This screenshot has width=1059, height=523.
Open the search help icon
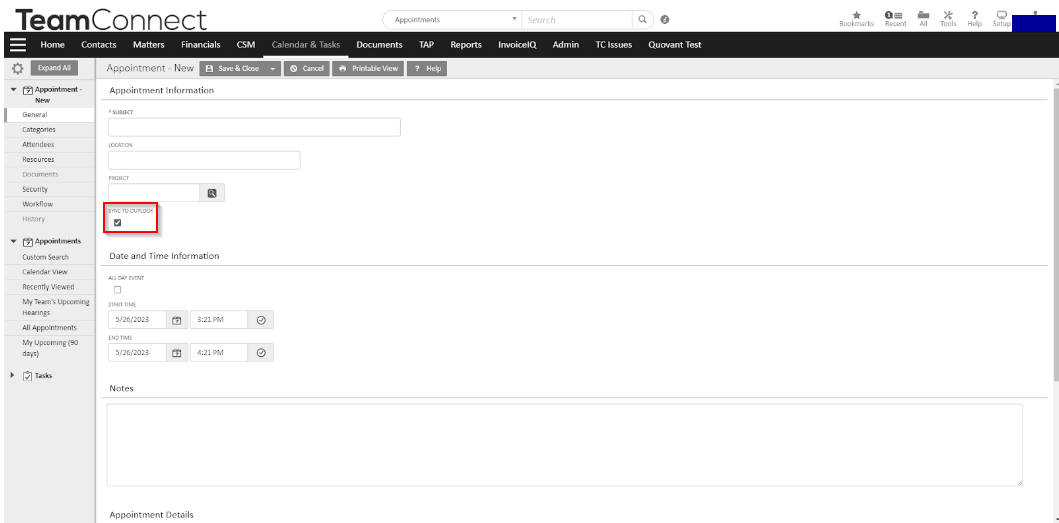click(665, 20)
